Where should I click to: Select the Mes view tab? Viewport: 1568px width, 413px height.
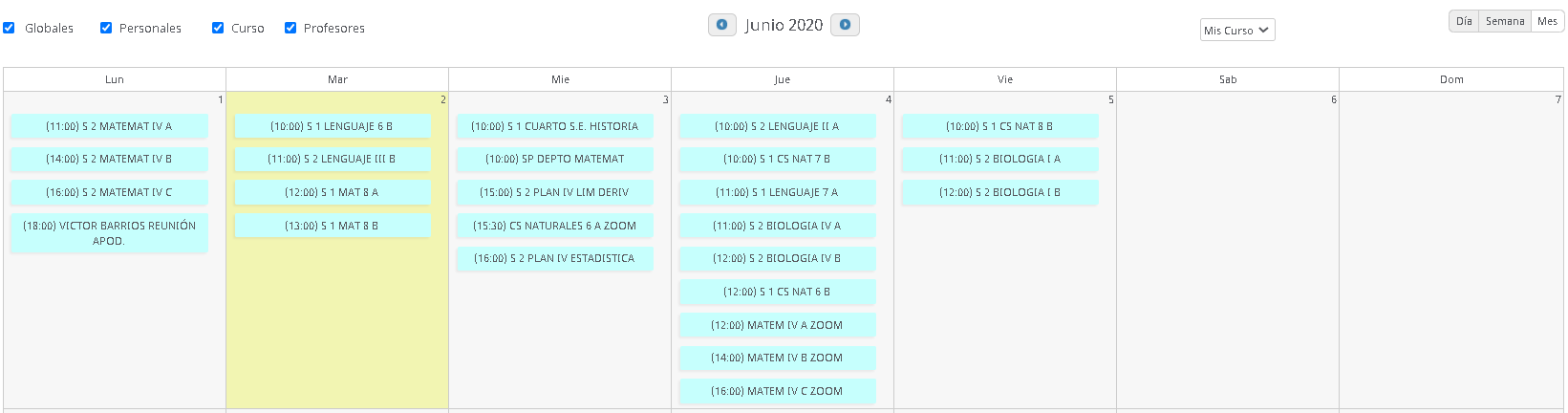coord(1547,21)
